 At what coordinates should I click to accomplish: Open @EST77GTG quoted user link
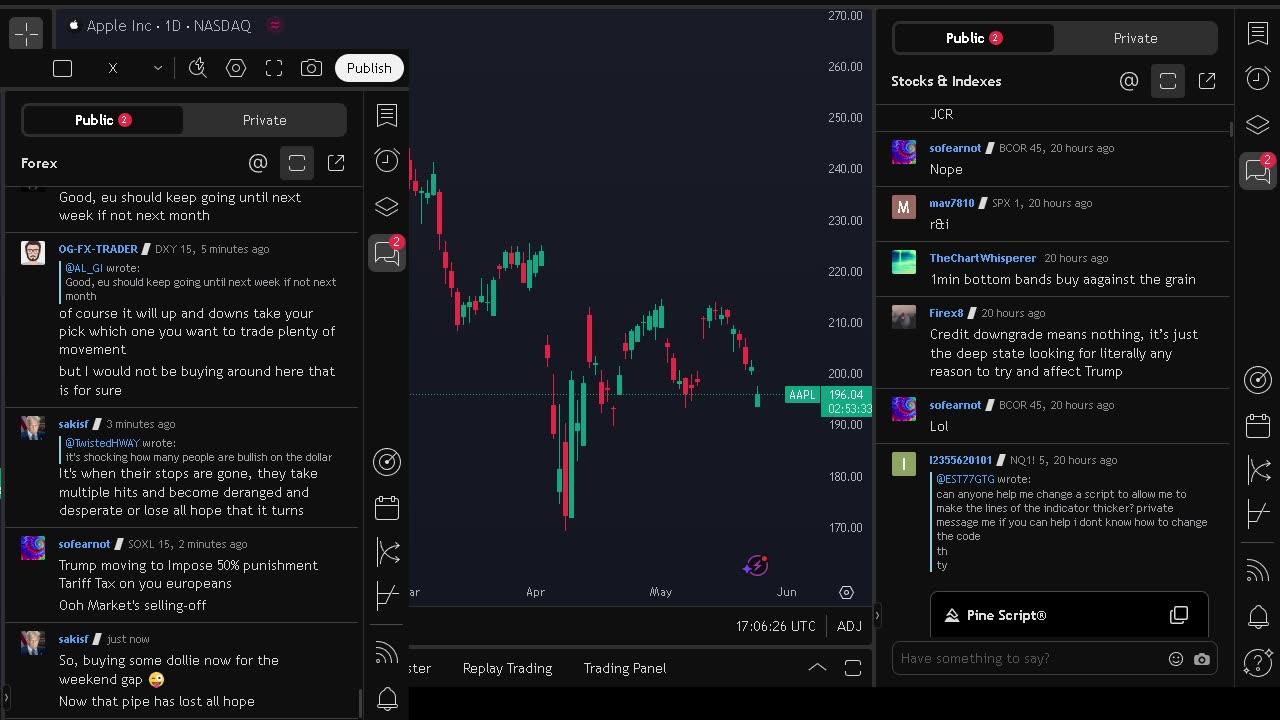click(965, 479)
